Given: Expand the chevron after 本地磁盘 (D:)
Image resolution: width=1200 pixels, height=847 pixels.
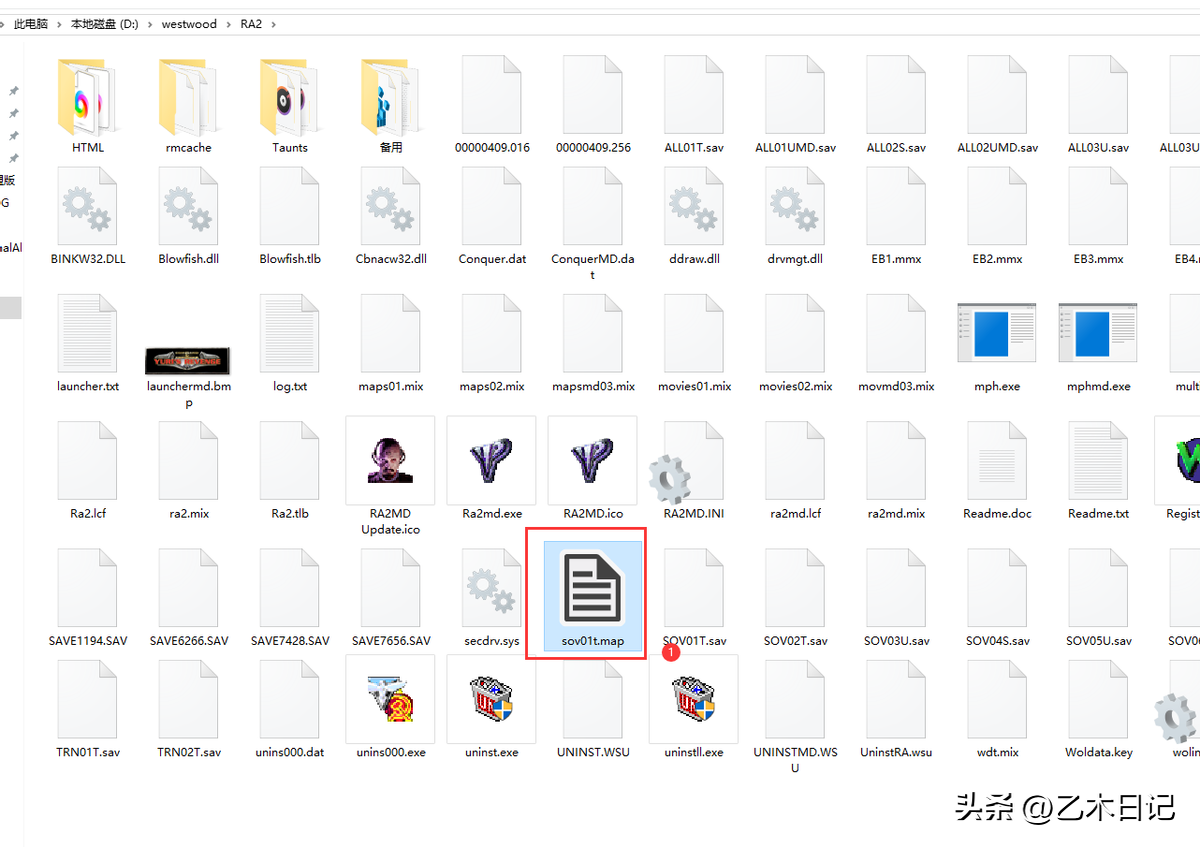Looking at the screenshot, I should pyautogui.click(x=150, y=24).
